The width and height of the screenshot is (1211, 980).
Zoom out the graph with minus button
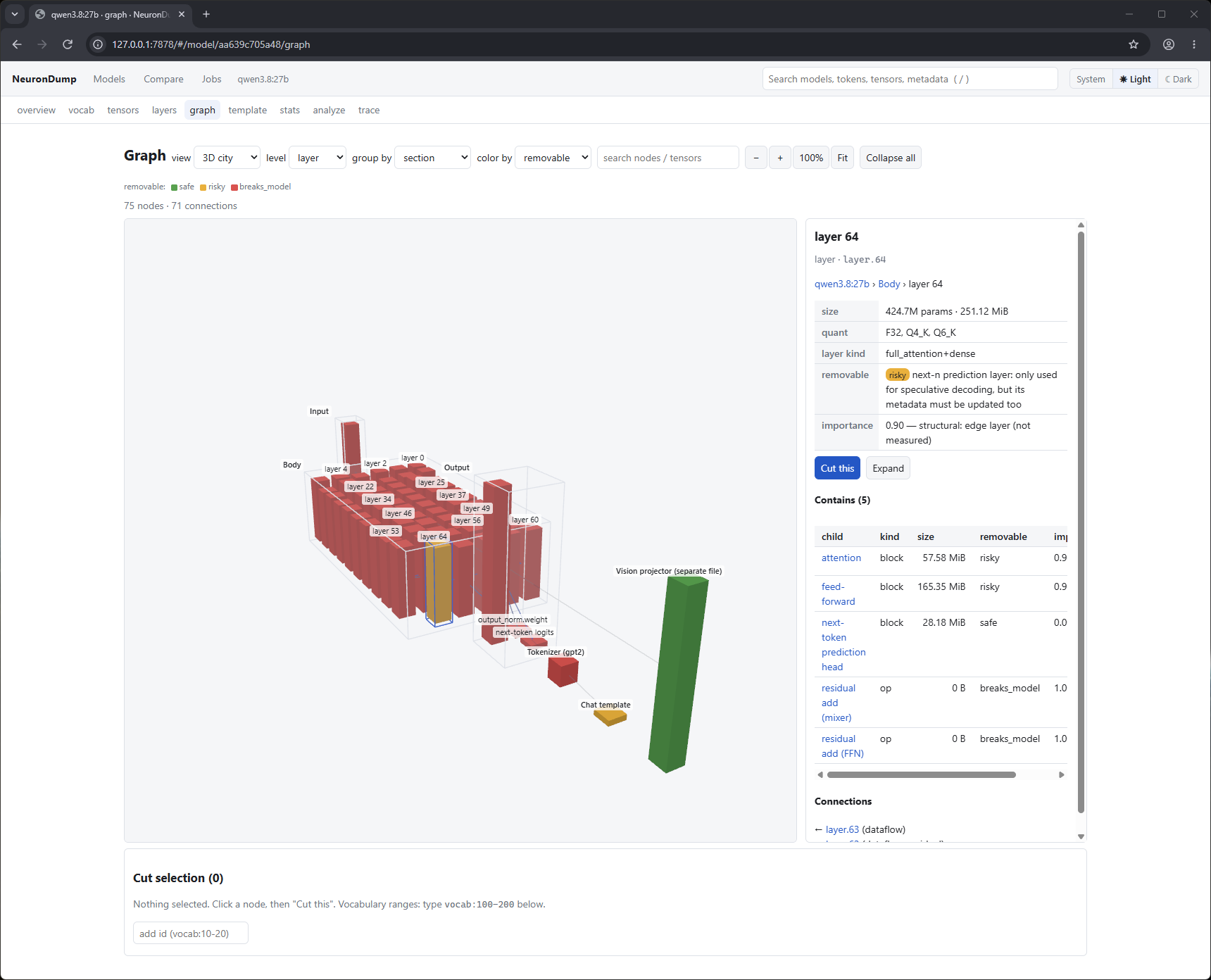756,158
